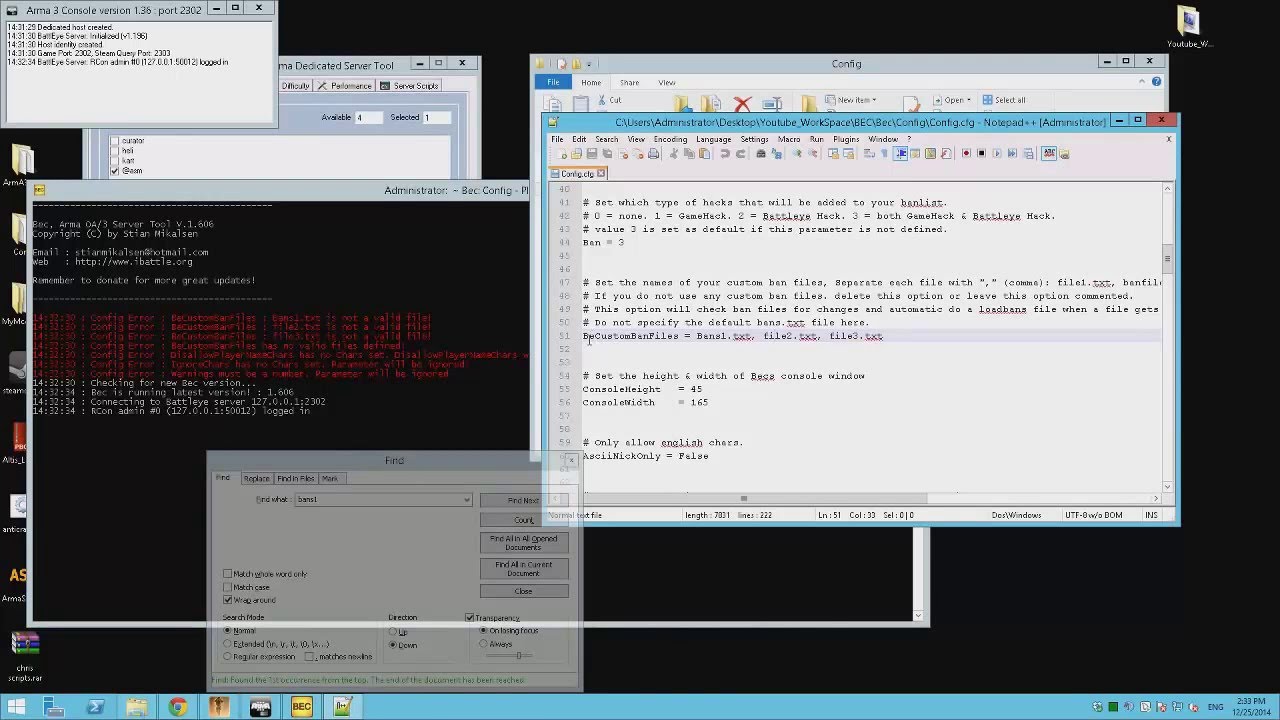Toggle Word wrap icon in Notepad++ toolbar
Image resolution: width=1280 pixels, height=720 pixels.
tap(869, 154)
